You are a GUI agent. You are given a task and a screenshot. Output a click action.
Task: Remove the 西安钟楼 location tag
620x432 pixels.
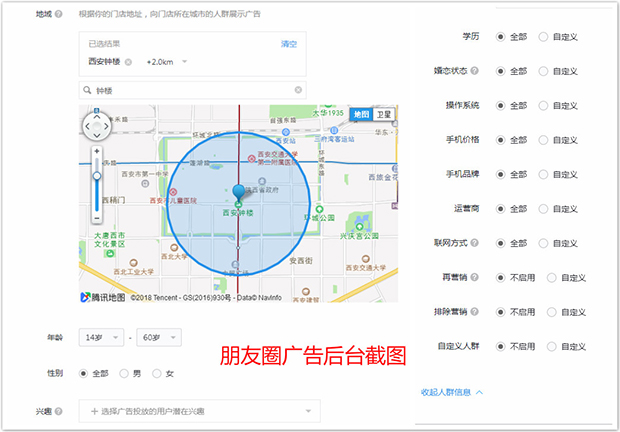tap(128, 61)
